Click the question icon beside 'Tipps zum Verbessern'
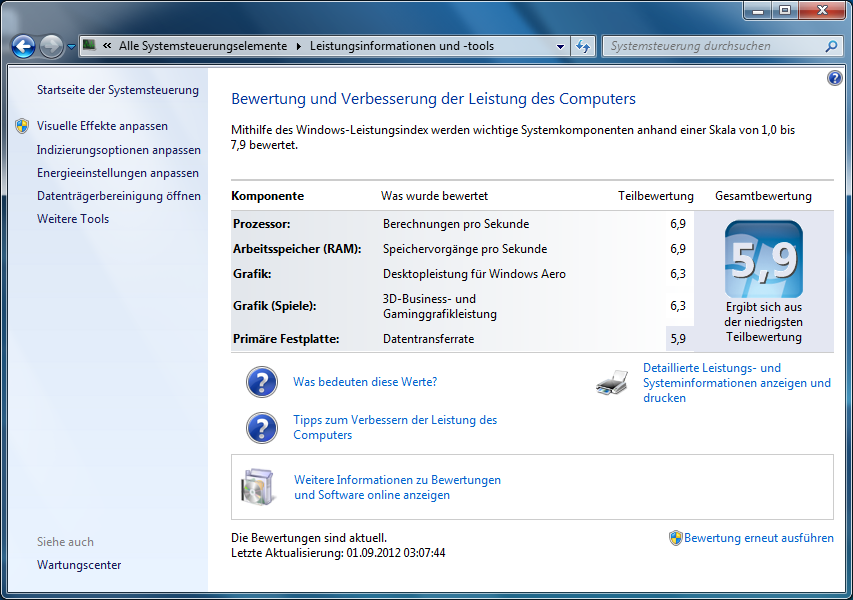Image resolution: width=853 pixels, height=600 pixels. pos(262,428)
